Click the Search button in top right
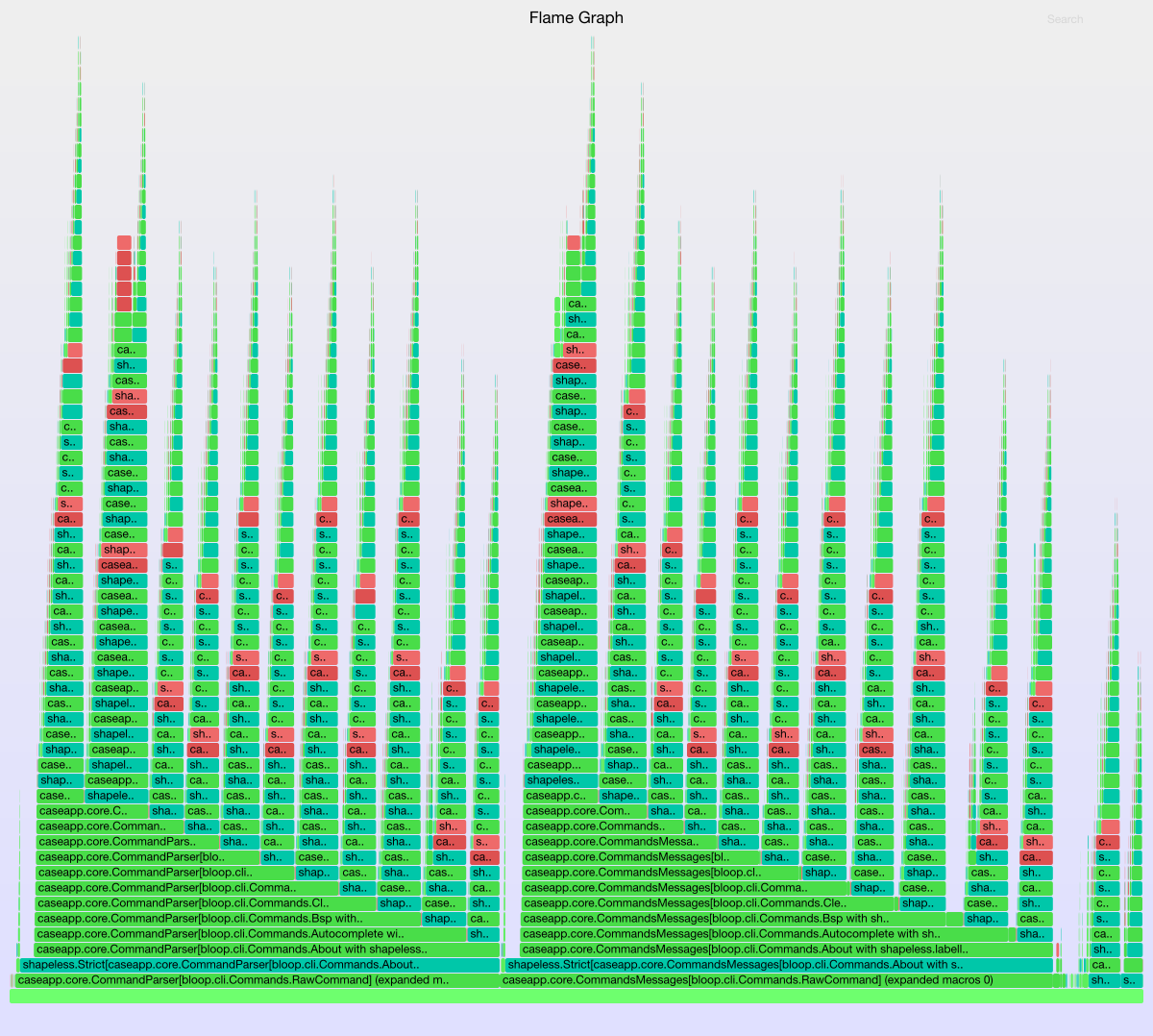 tap(1065, 19)
